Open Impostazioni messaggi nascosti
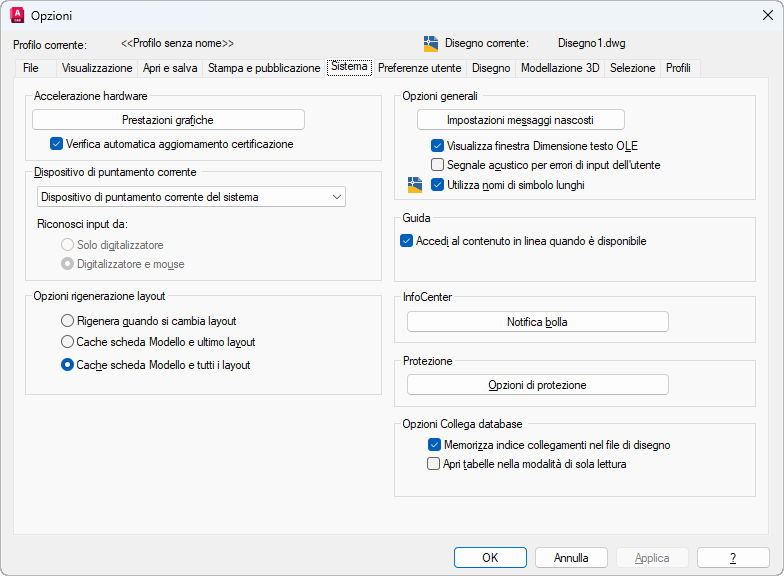 pyautogui.click(x=520, y=120)
